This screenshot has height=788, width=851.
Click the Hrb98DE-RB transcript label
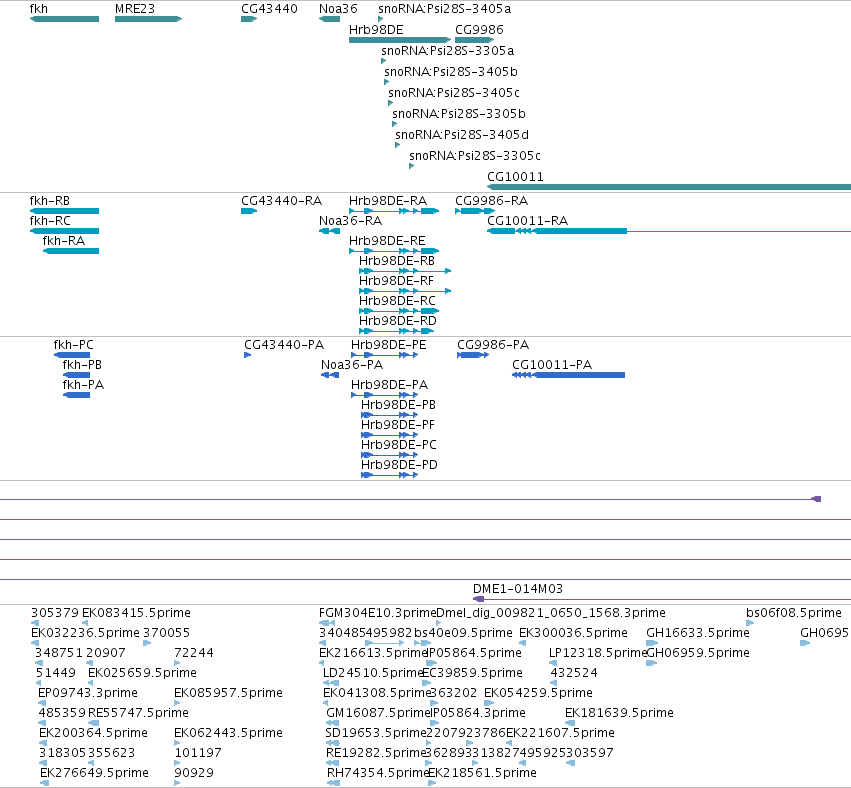point(397,260)
